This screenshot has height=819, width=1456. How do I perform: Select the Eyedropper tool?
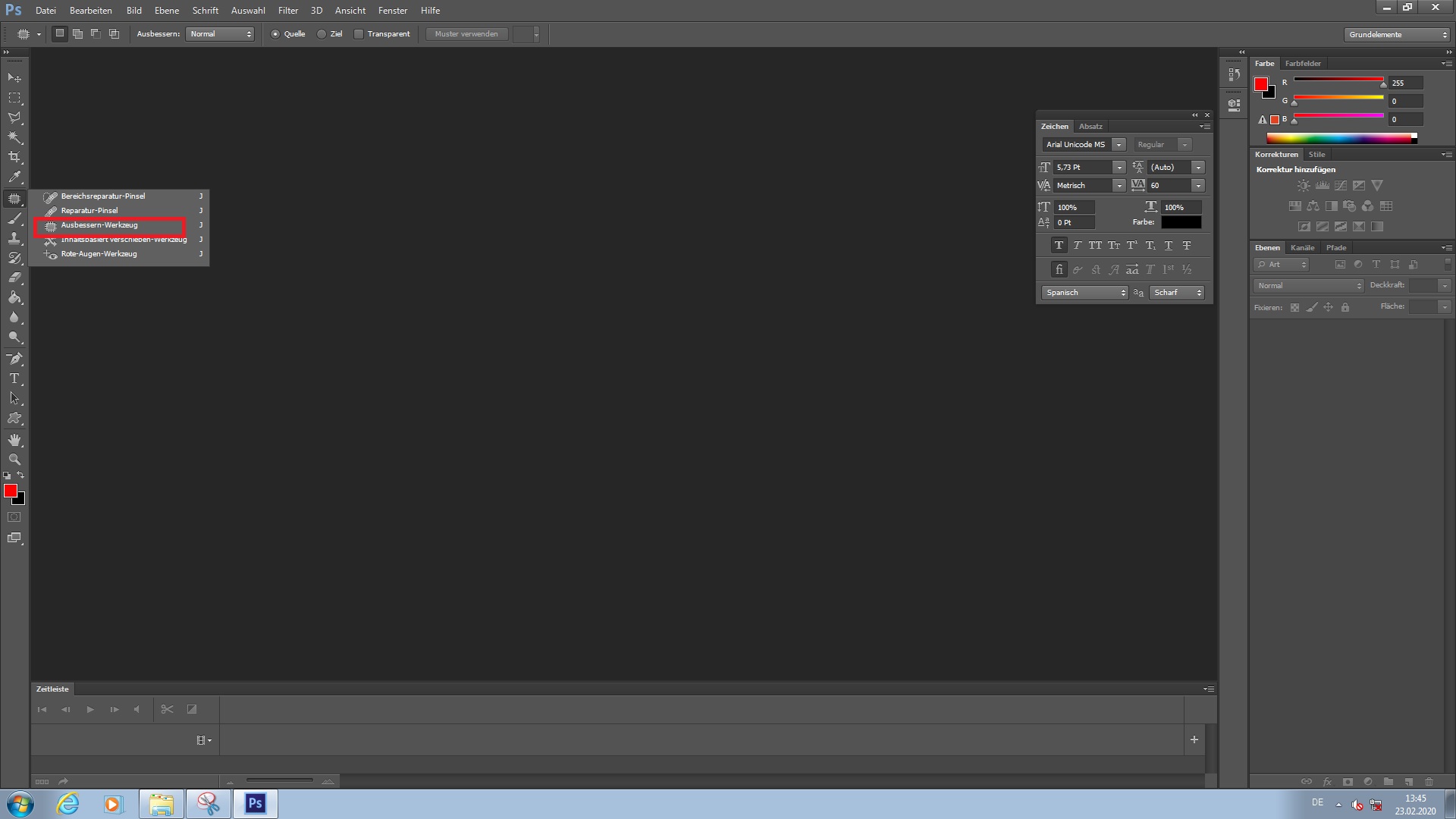[x=14, y=177]
